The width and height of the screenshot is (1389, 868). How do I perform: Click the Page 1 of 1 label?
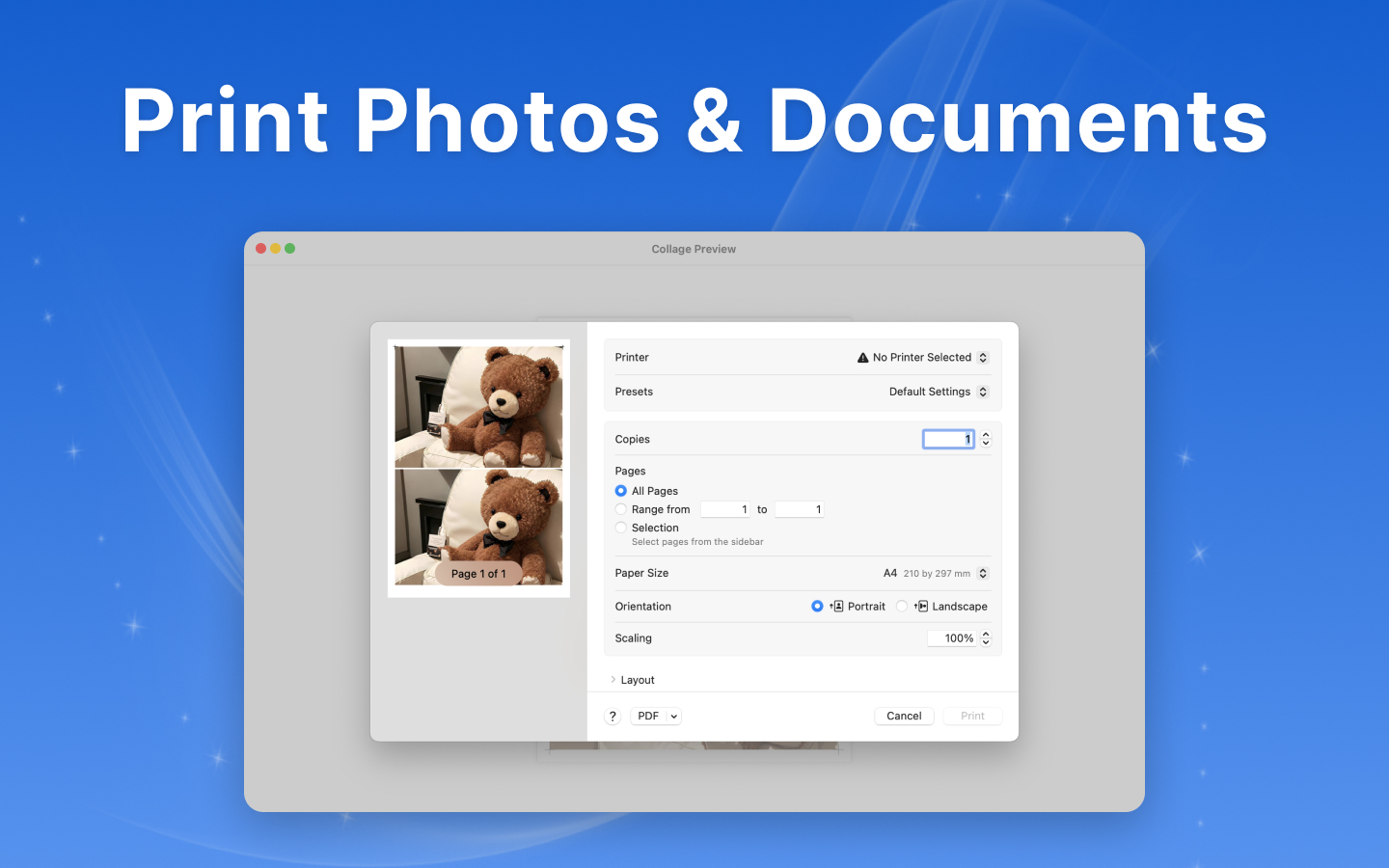pyautogui.click(x=478, y=574)
